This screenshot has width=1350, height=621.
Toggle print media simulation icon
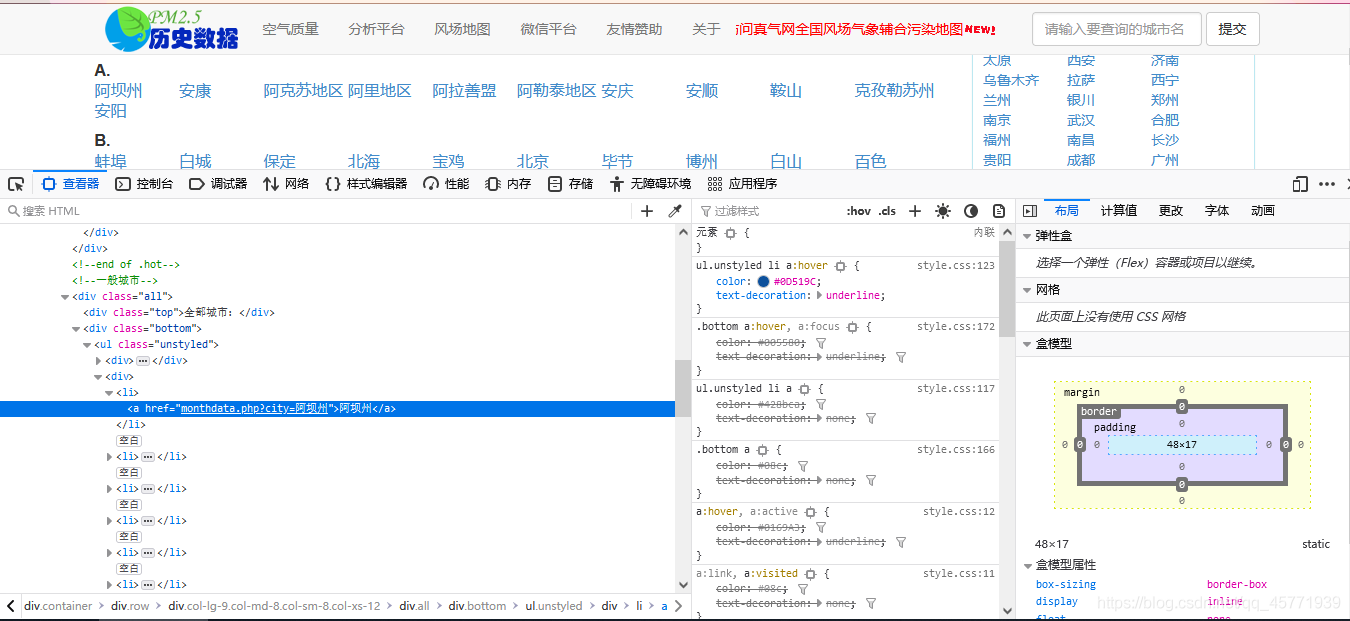tap(999, 211)
